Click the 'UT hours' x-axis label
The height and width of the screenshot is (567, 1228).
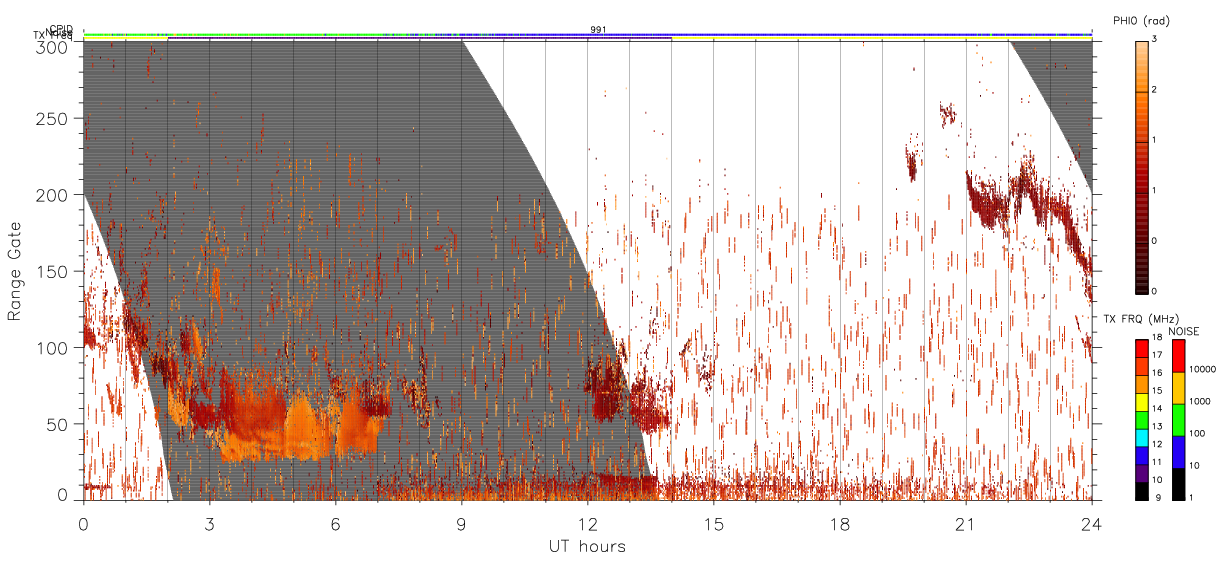[x=587, y=546]
